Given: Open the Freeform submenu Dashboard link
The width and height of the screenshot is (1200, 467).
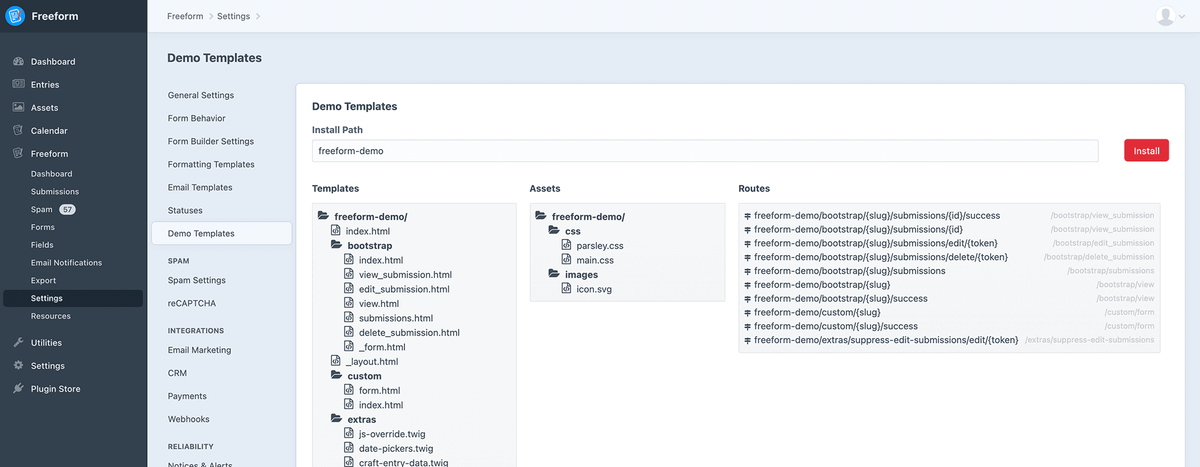Looking at the screenshot, I should [52, 174].
